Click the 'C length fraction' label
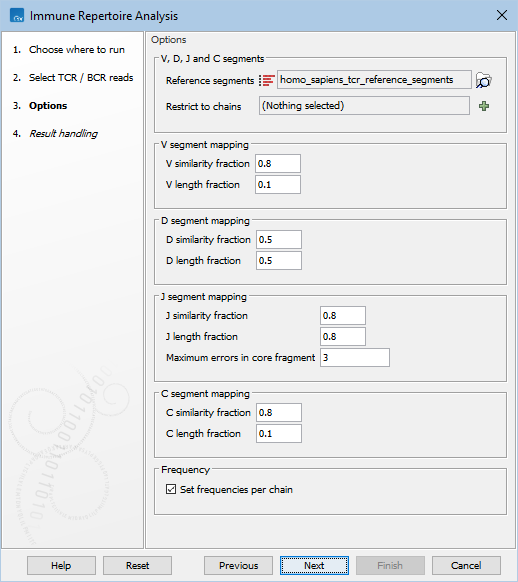Viewport: 518px width, 582px height. click(x=203, y=434)
